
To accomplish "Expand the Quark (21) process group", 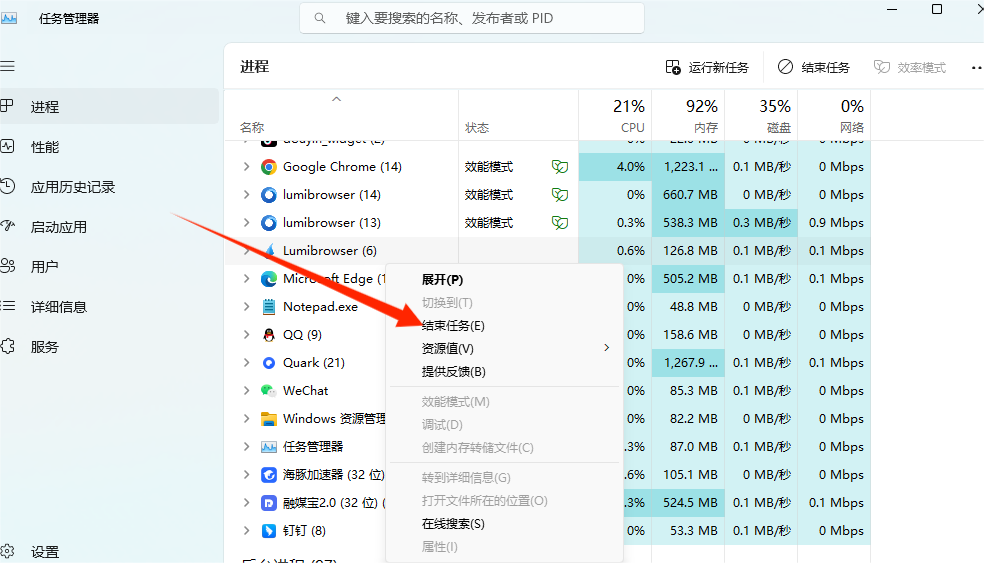I will click(247, 363).
